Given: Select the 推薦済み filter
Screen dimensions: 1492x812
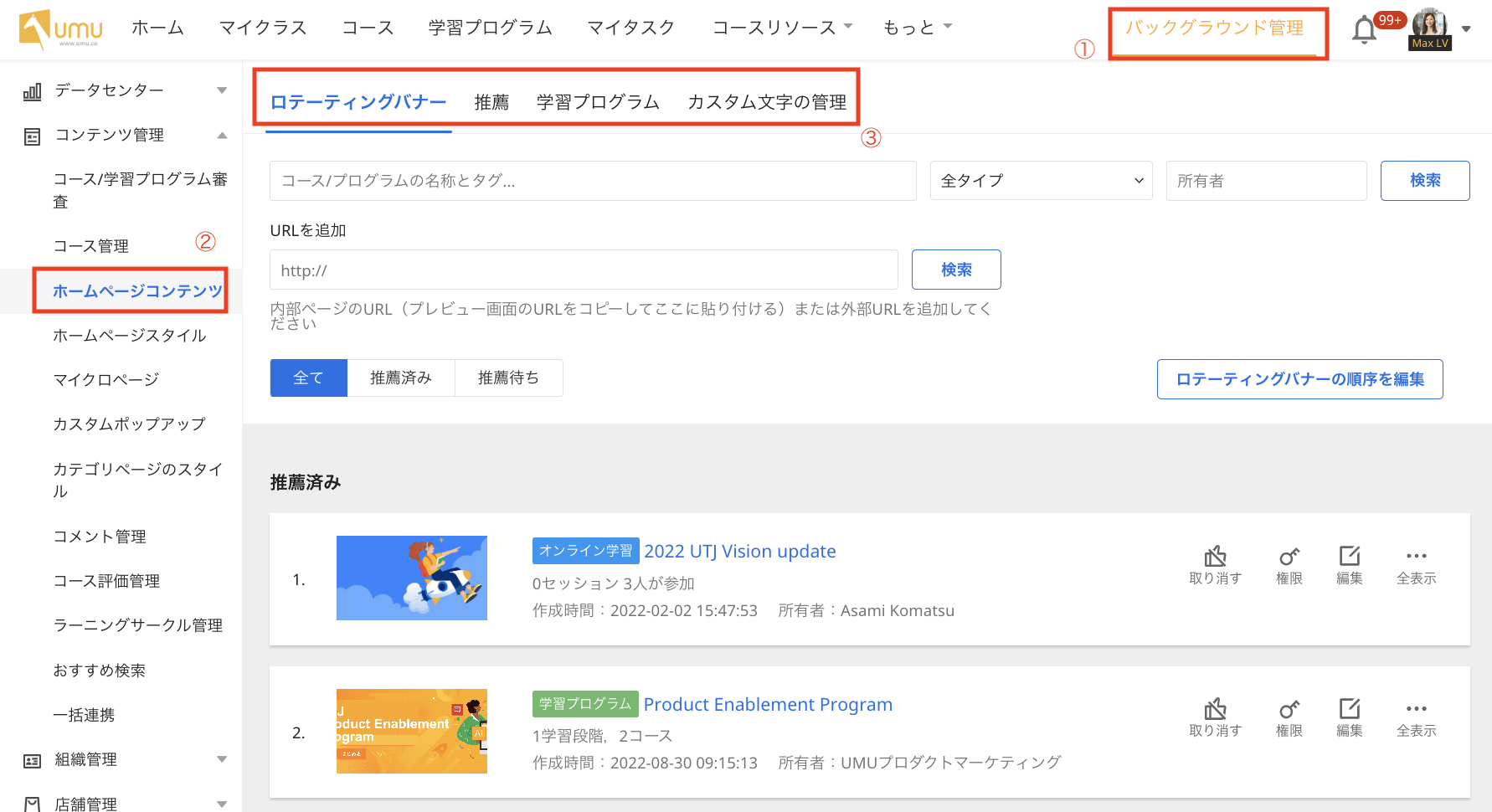Looking at the screenshot, I should [x=401, y=378].
